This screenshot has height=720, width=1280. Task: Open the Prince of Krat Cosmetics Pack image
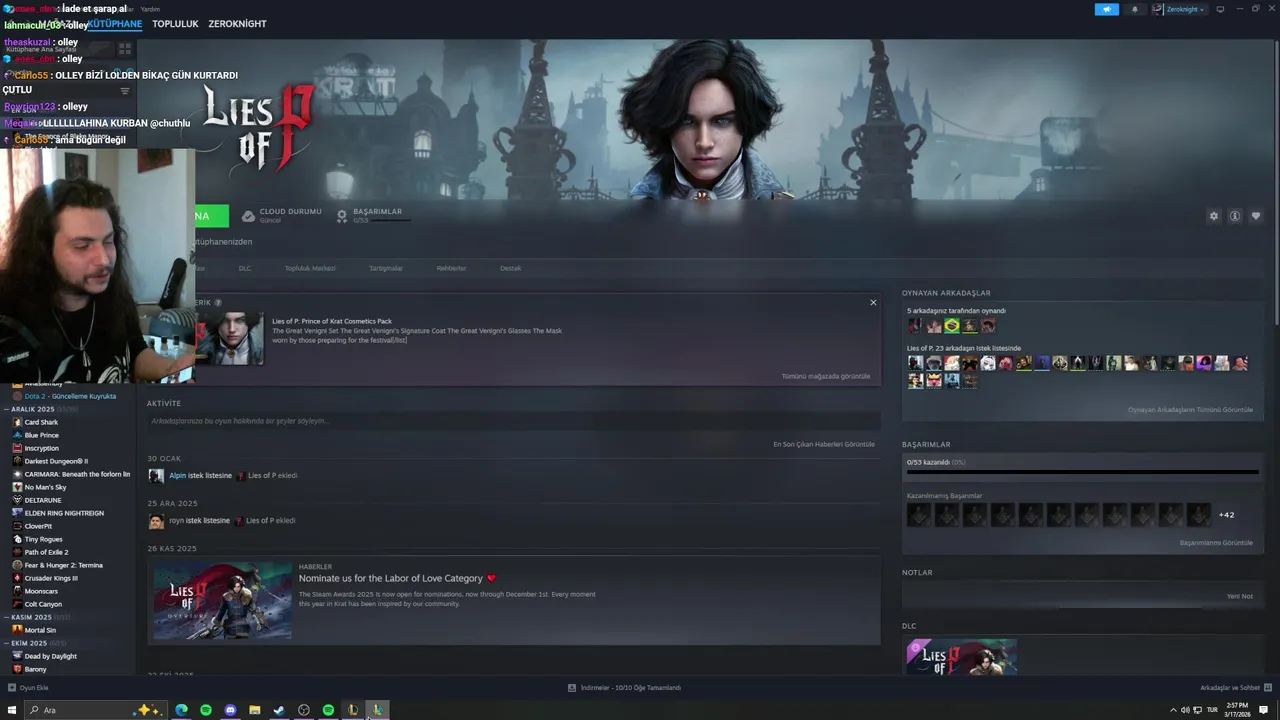pyautogui.click(x=230, y=339)
